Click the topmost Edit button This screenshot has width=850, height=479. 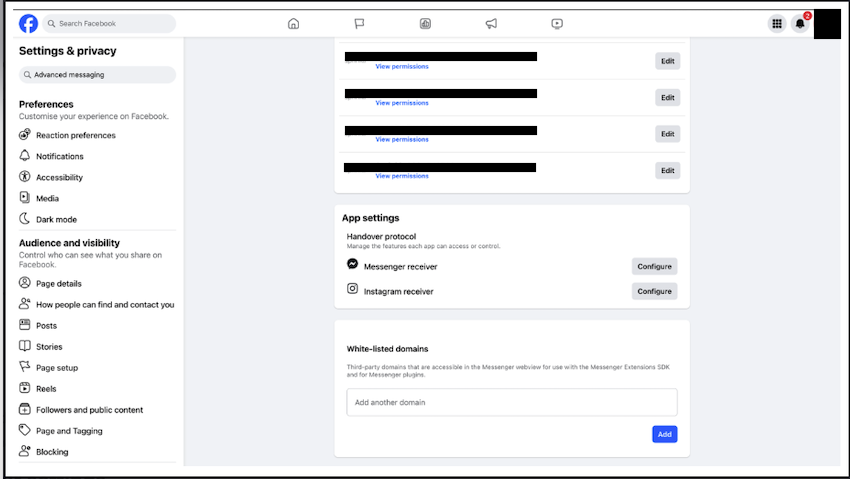pos(667,61)
